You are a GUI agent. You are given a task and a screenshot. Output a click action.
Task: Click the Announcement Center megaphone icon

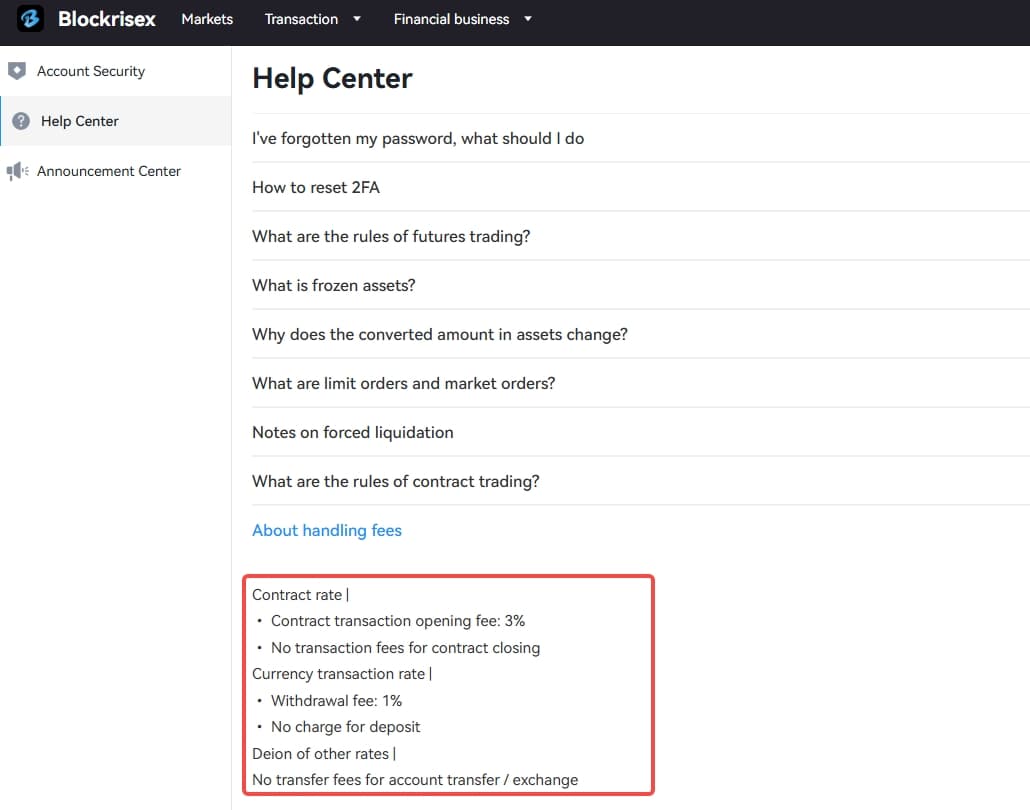tap(17, 171)
